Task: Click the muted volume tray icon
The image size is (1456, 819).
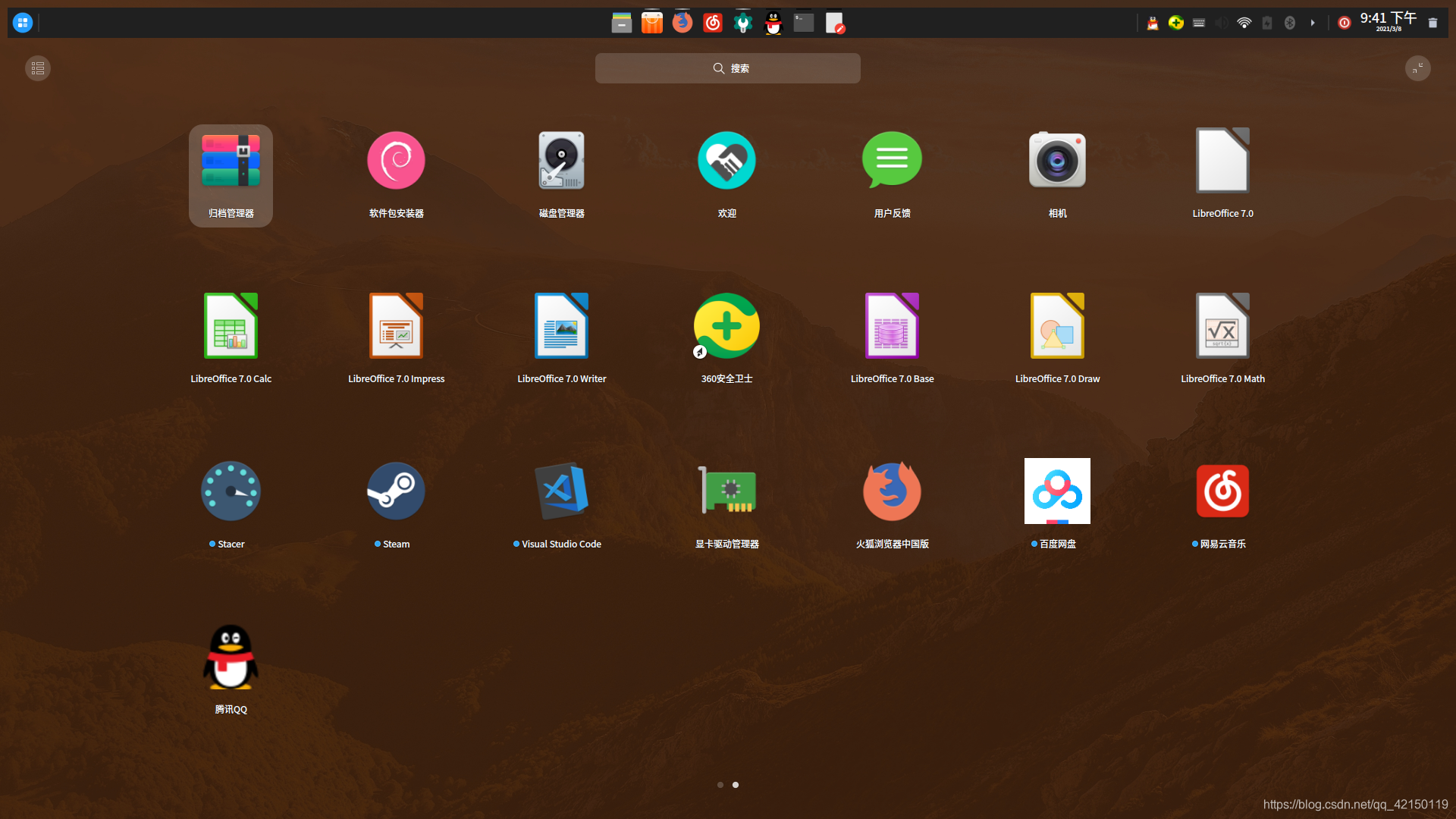Action: tap(1222, 23)
